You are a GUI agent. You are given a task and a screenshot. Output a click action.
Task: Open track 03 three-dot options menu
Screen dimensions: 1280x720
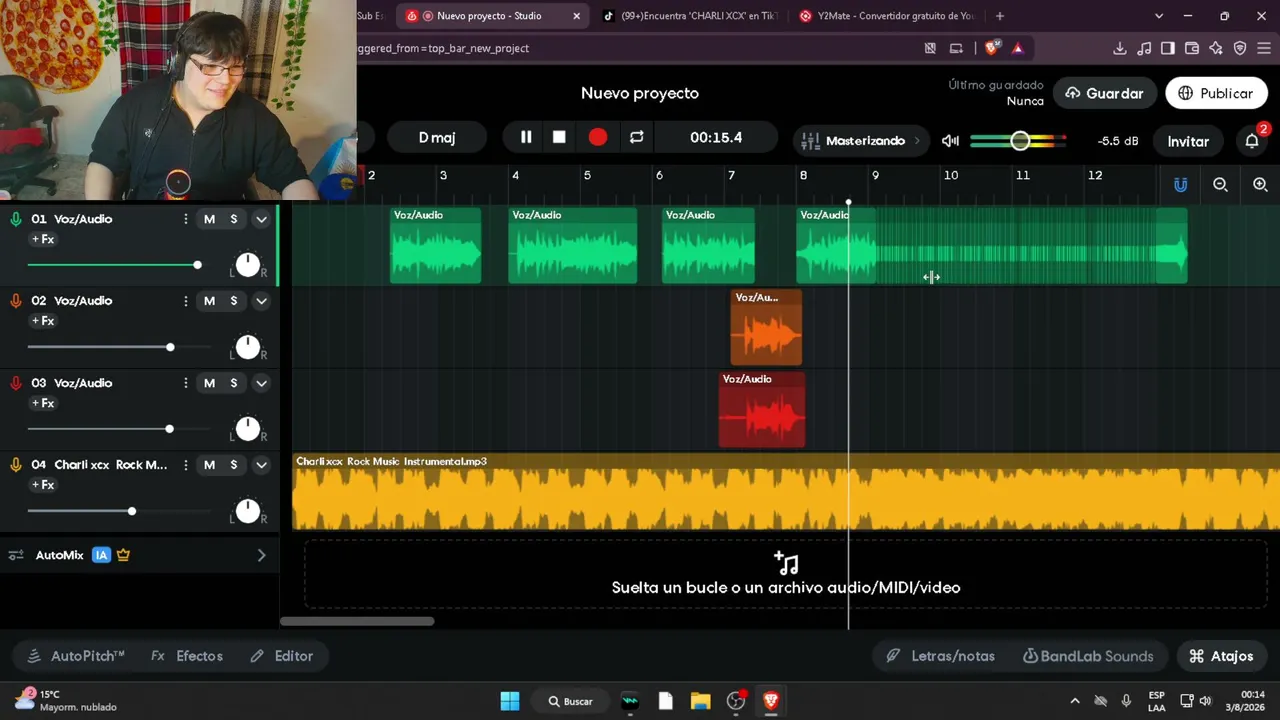click(x=185, y=383)
